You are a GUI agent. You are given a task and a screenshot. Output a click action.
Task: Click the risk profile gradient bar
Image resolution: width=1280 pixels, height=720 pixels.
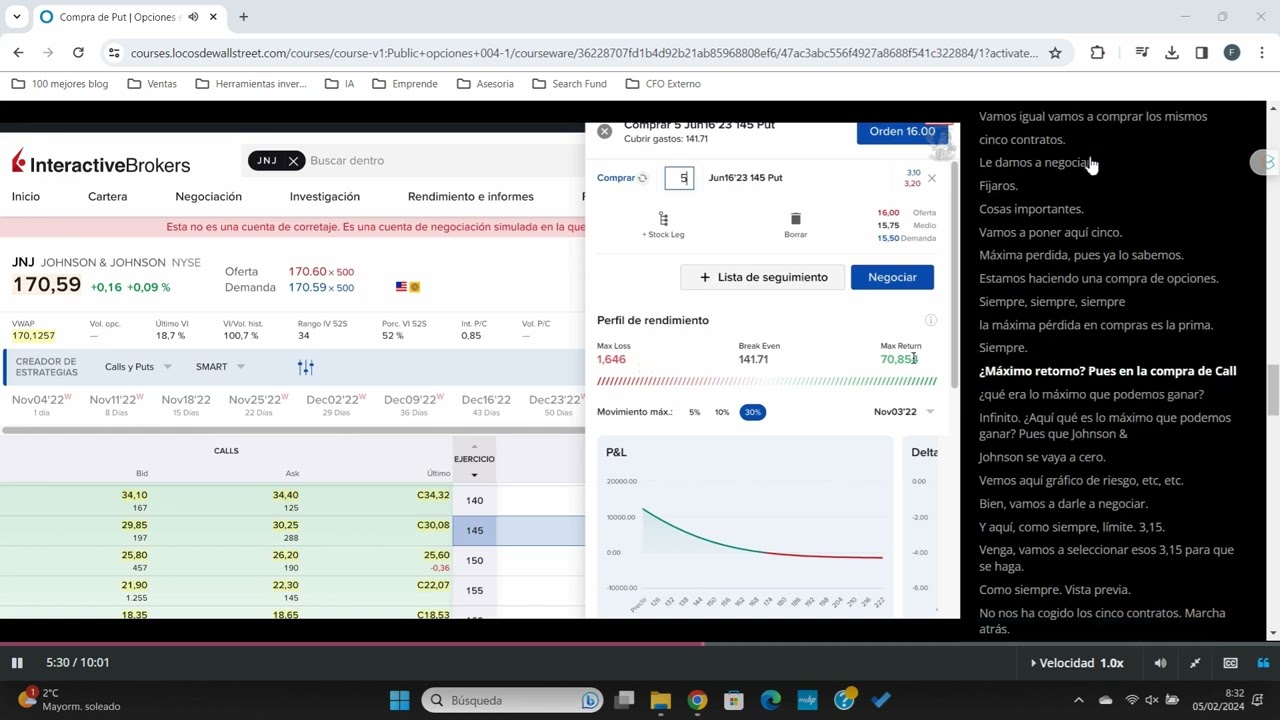(x=767, y=381)
